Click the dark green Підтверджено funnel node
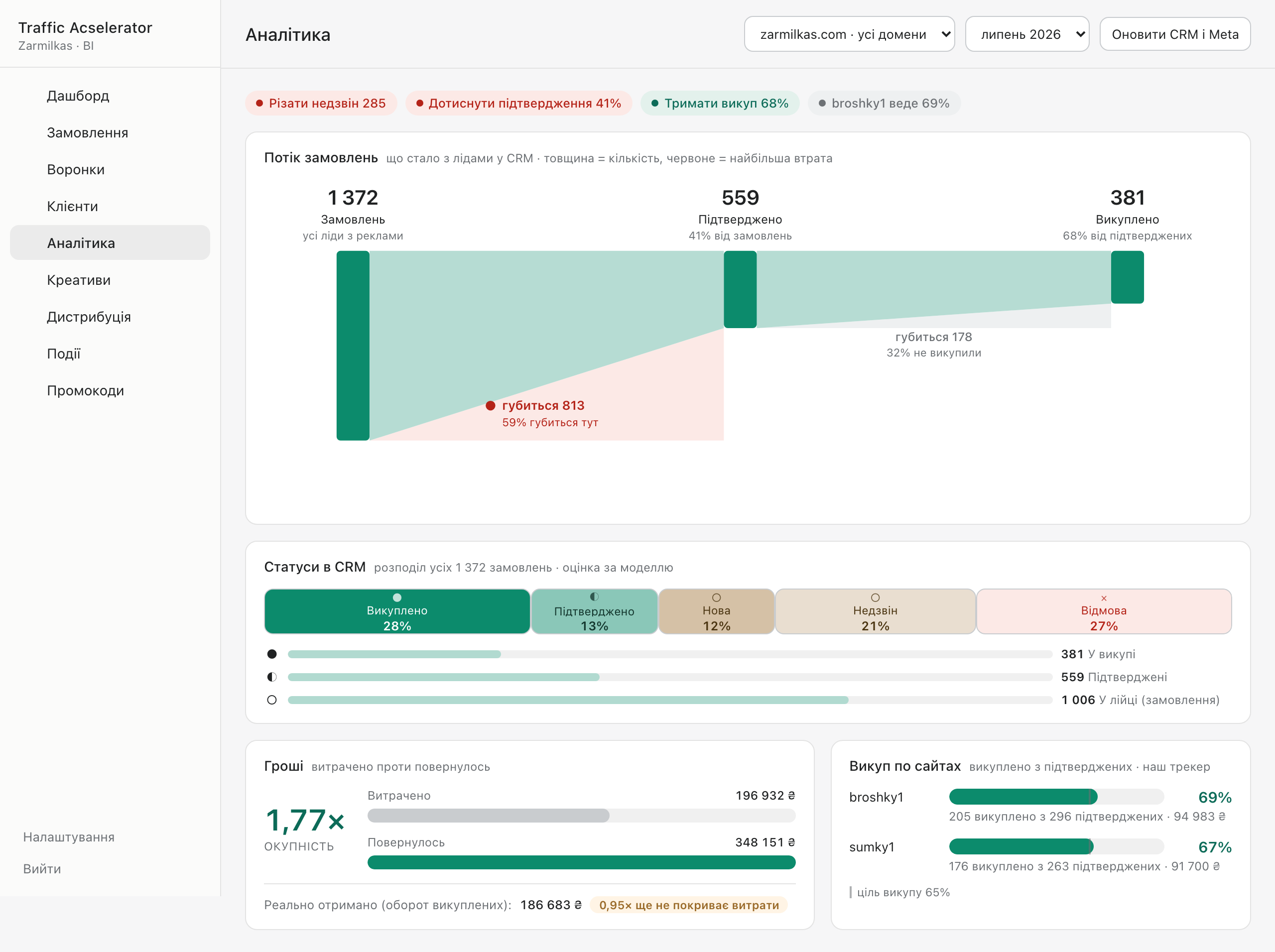This screenshot has width=1275, height=952. point(740,289)
